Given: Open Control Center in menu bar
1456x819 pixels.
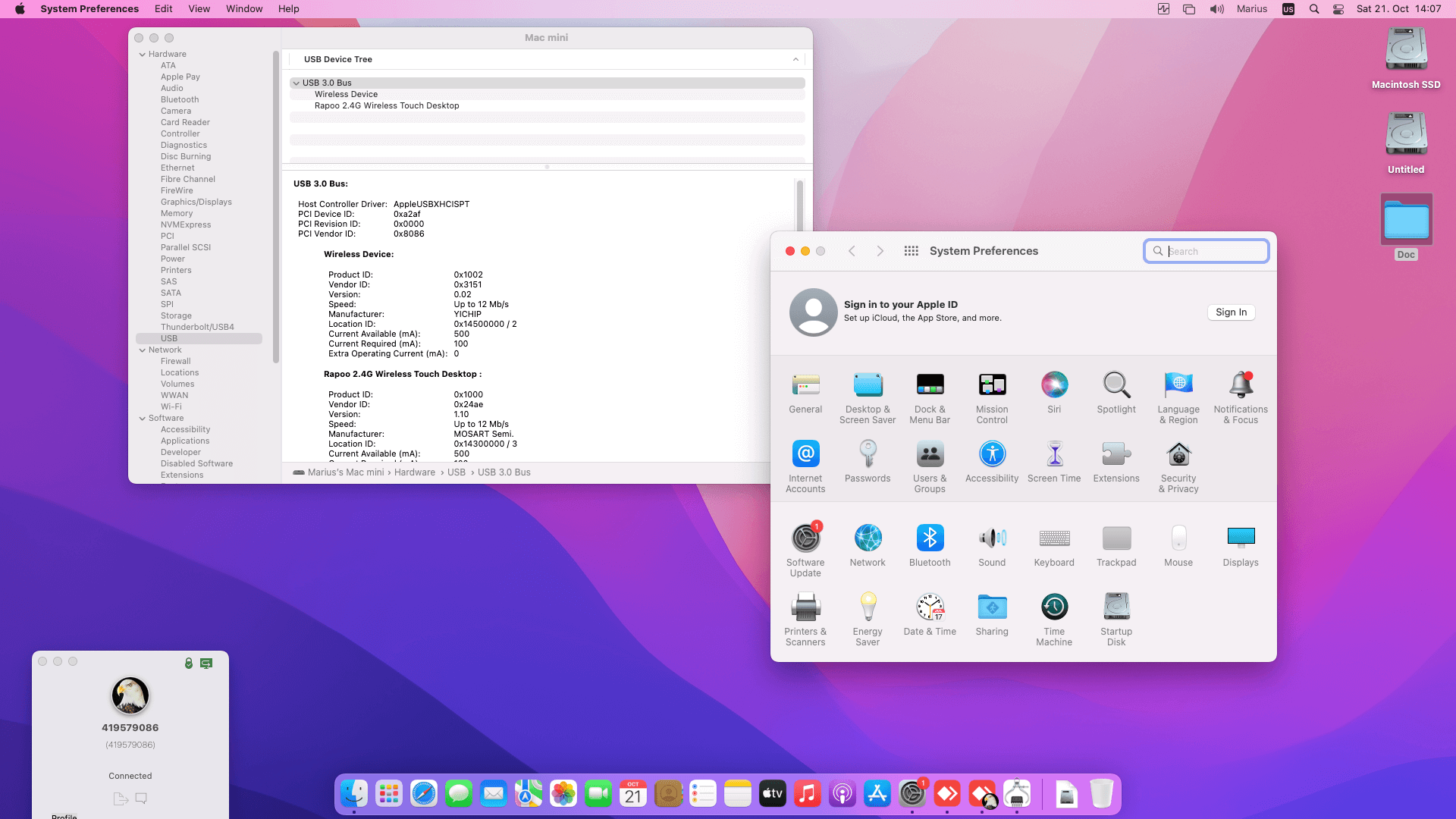Looking at the screenshot, I should (1338, 9).
